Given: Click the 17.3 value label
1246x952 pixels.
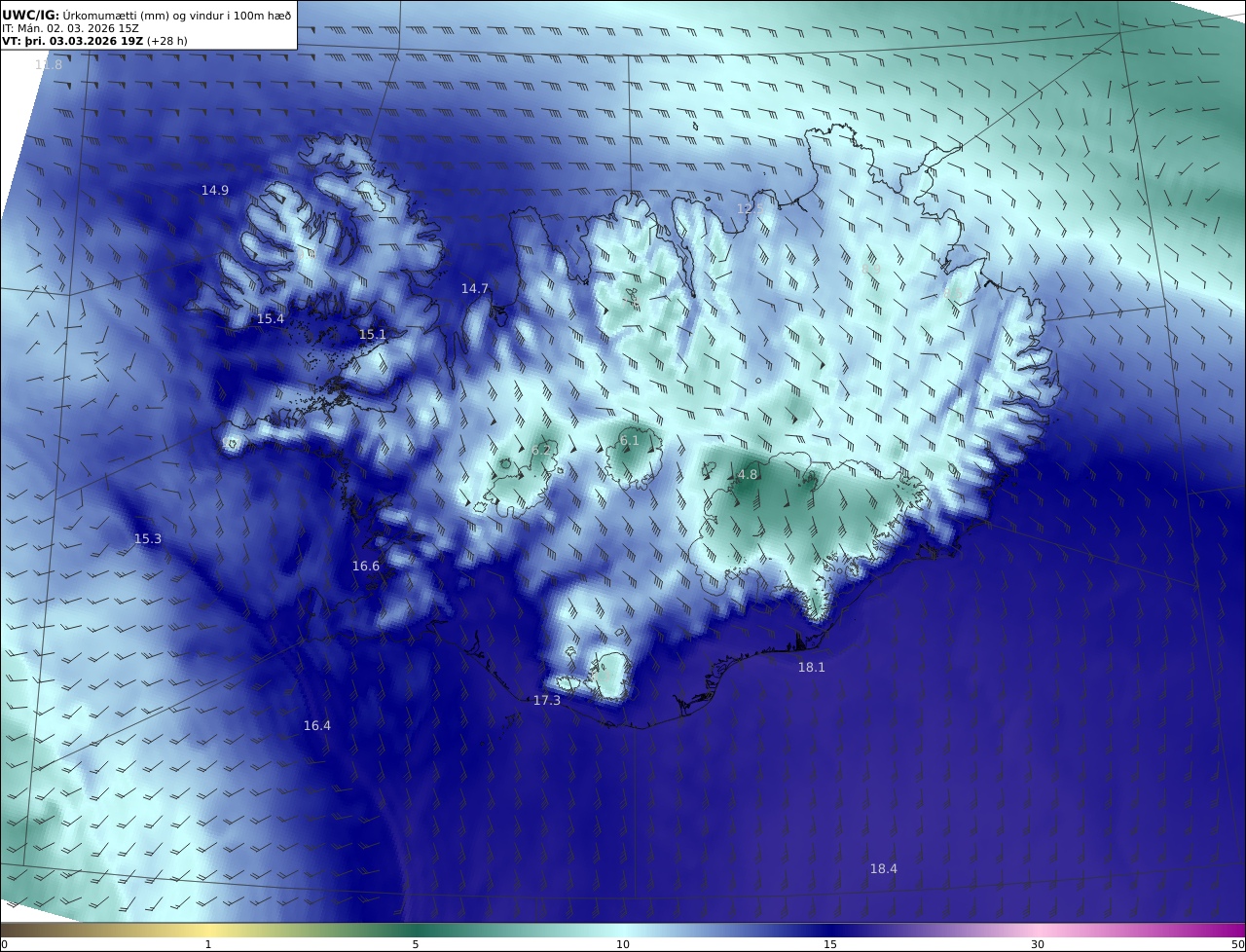Looking at the screenshot, I should pos(547,700).
